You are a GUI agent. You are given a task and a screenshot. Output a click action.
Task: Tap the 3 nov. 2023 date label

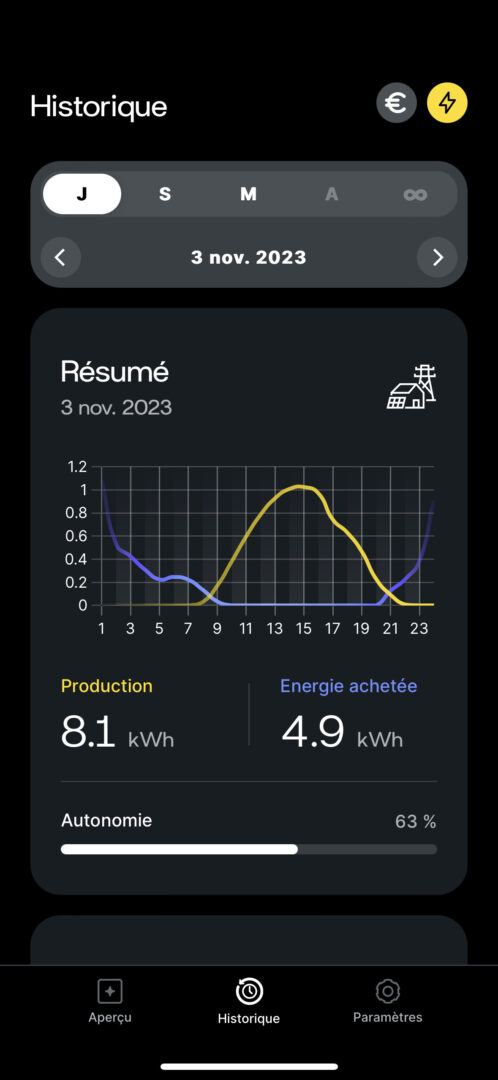pyautogui.click(x=249, y=258)
